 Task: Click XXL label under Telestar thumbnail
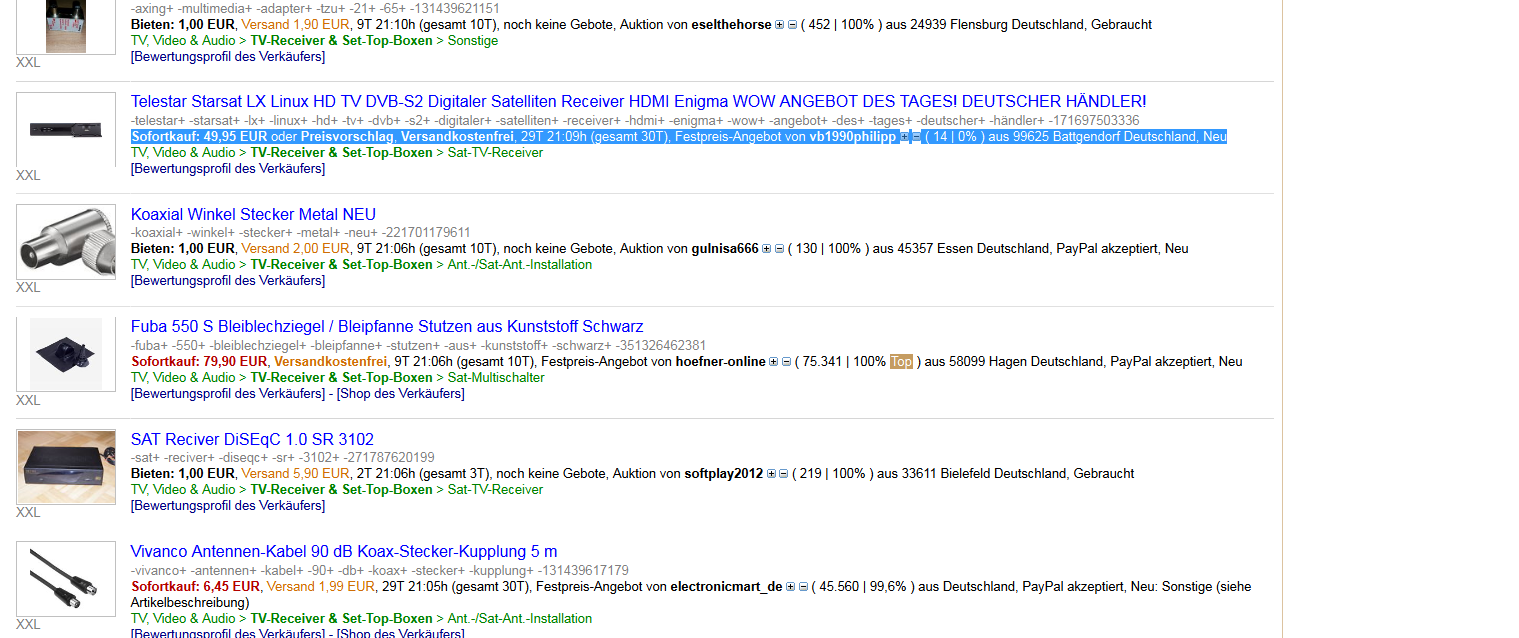point(28,175)
